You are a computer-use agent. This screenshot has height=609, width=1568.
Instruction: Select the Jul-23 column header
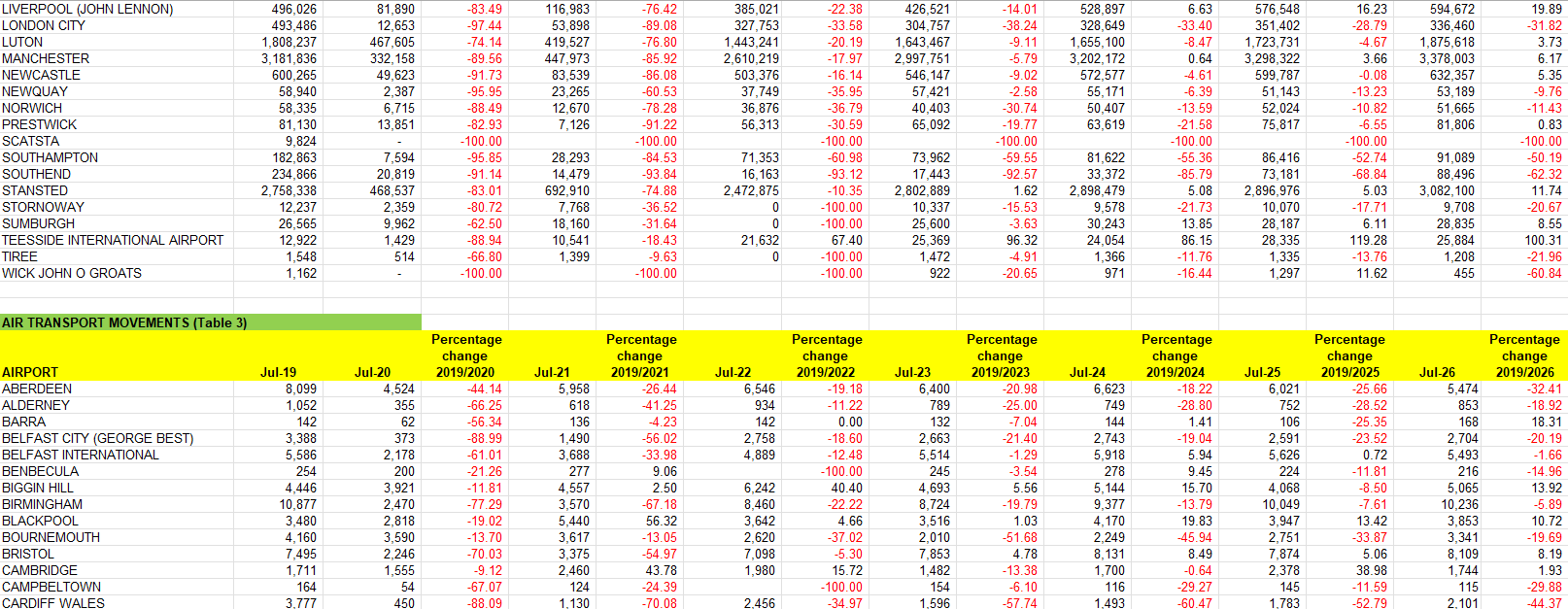912,372
